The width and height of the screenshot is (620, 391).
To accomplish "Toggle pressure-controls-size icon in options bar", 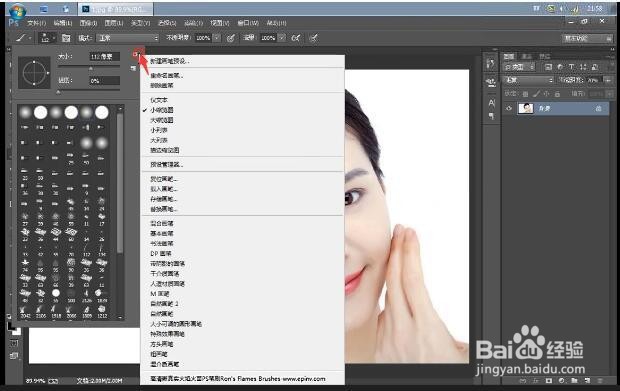I will tap(314, 38).
